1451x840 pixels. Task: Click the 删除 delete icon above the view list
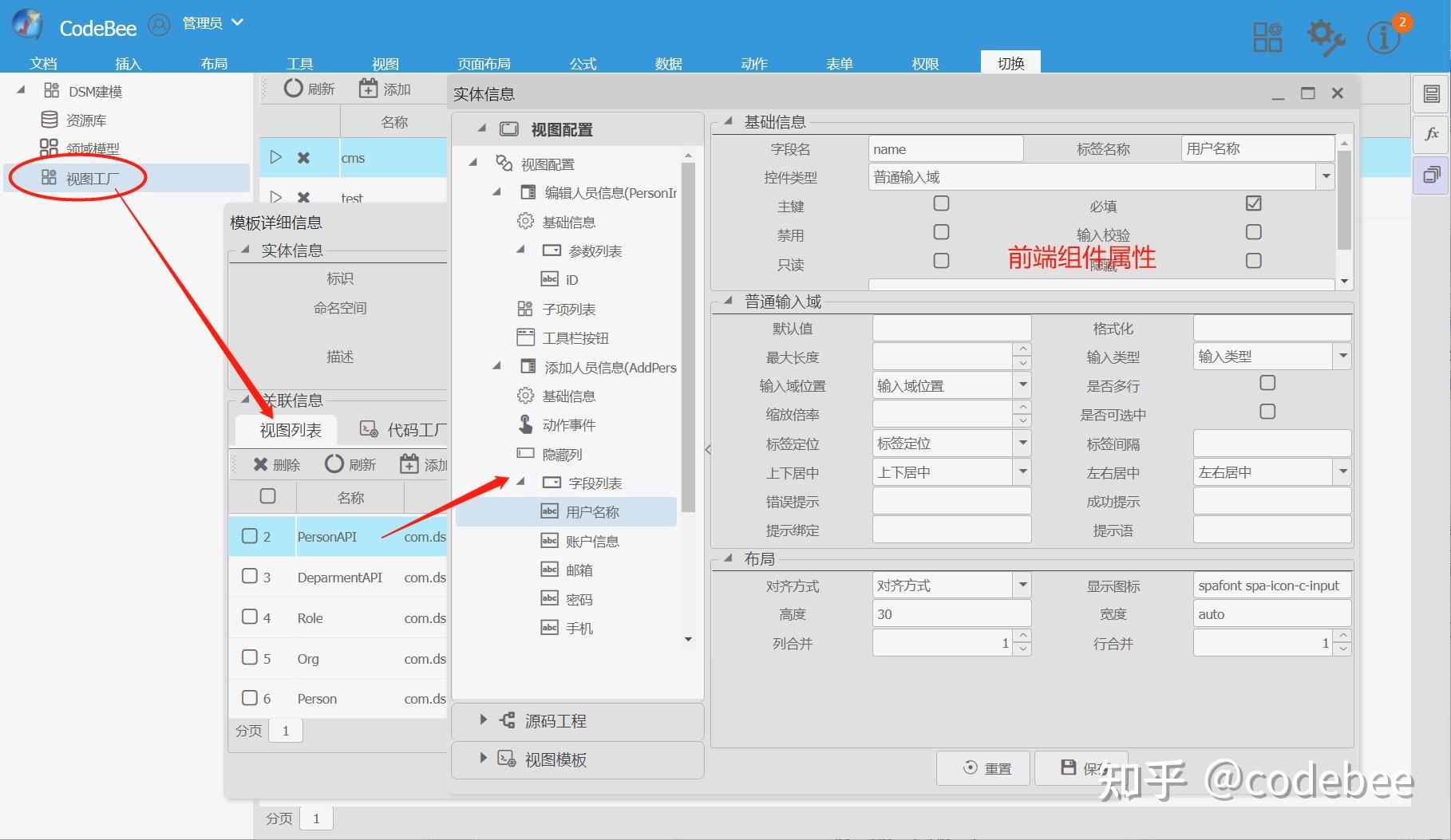tap(260, 463)
